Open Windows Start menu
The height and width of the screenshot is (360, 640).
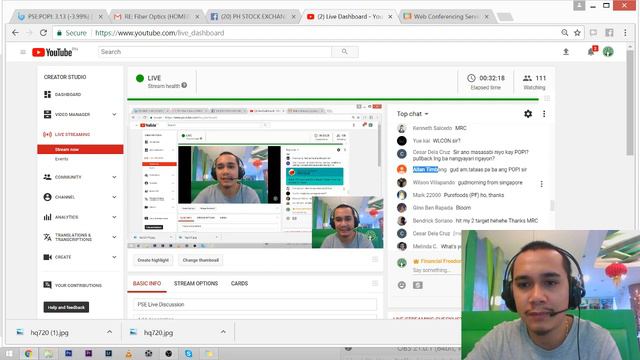(9, 353)
